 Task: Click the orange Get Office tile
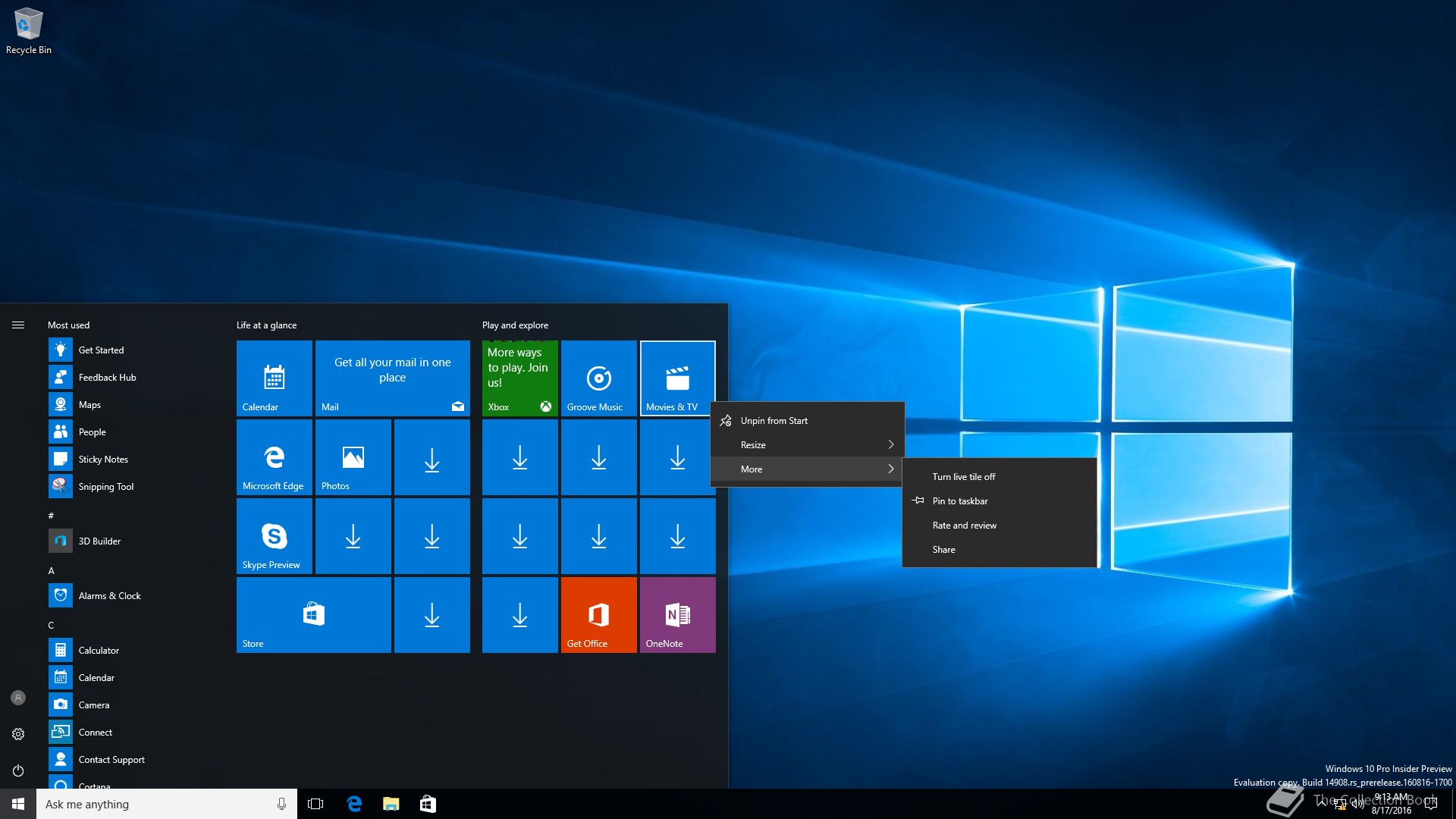599,615
